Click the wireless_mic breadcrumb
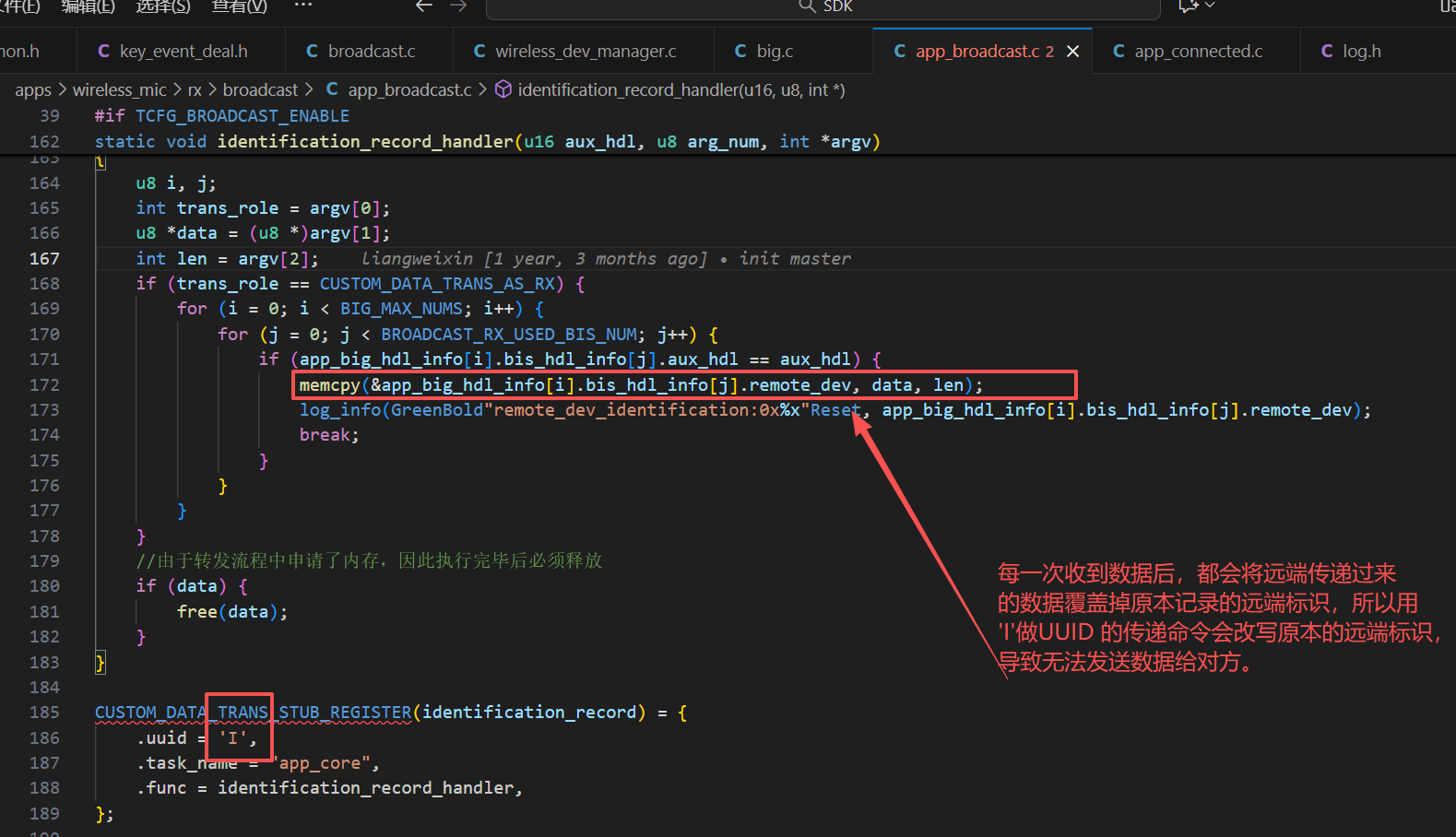The height and width of the screenshot is (837, 1456). (120, 90)
